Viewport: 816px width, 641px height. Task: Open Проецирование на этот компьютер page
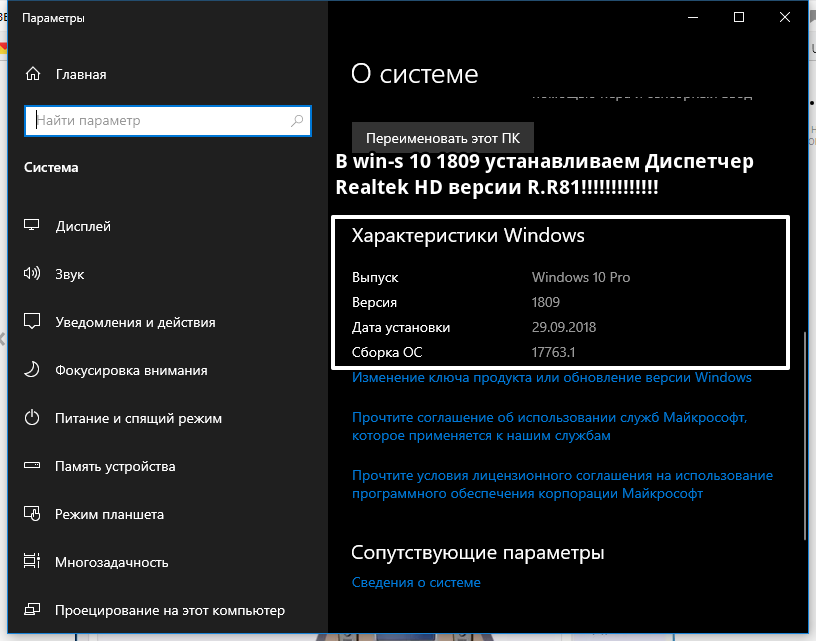click(170, 610)
